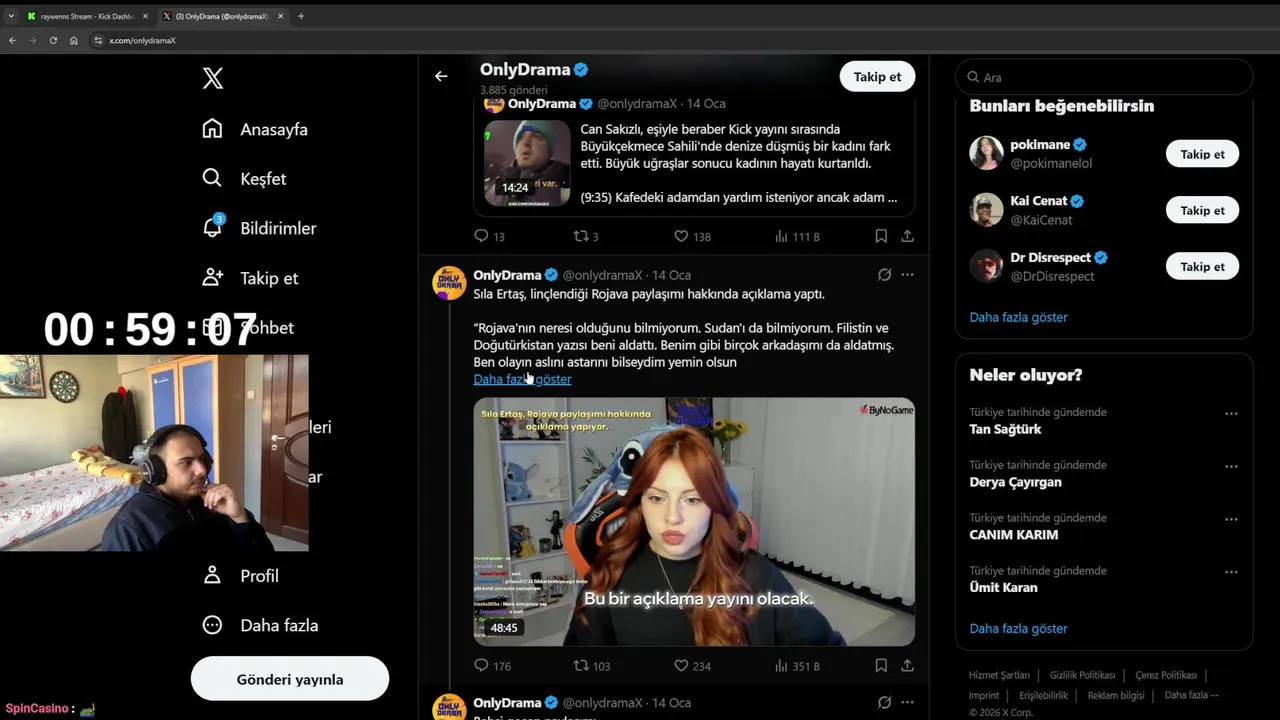Play the 14:24 Can Sakızlı video thumbnail

coord(527,163)
